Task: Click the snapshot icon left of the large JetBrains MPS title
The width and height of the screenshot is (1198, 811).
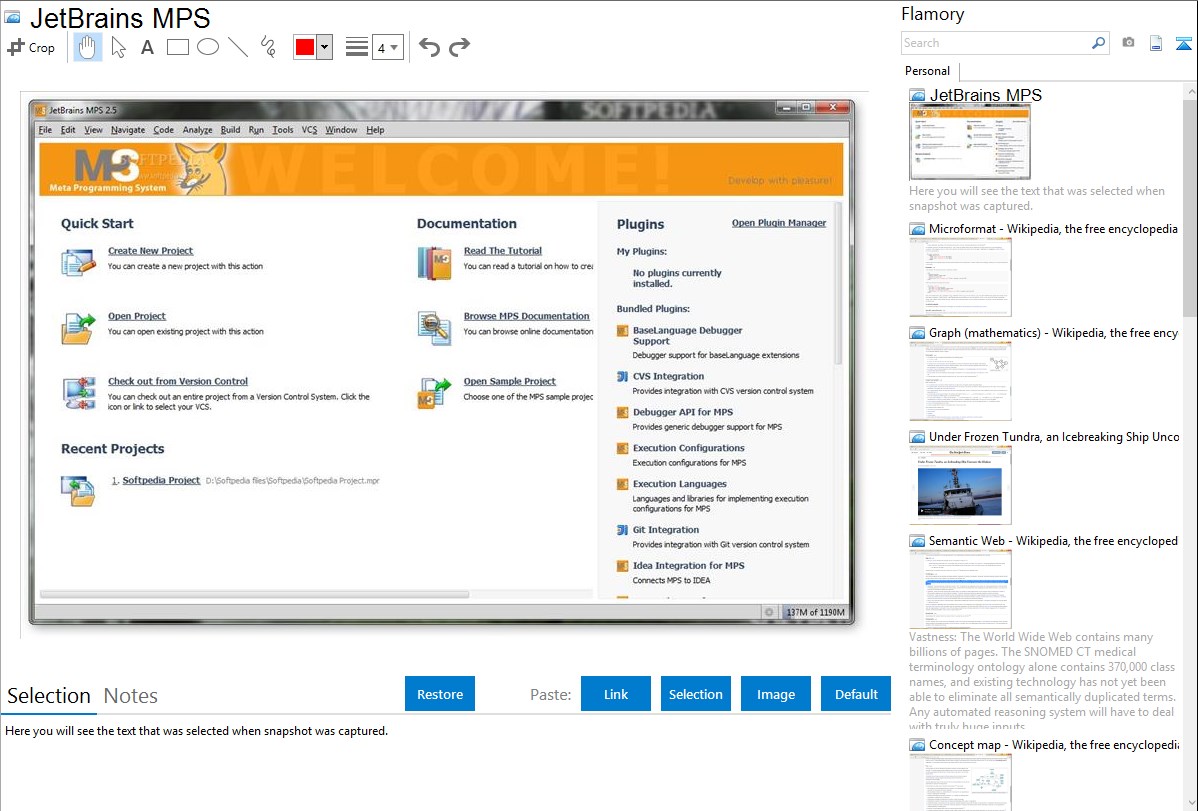Action: click(x=12, y=18)
